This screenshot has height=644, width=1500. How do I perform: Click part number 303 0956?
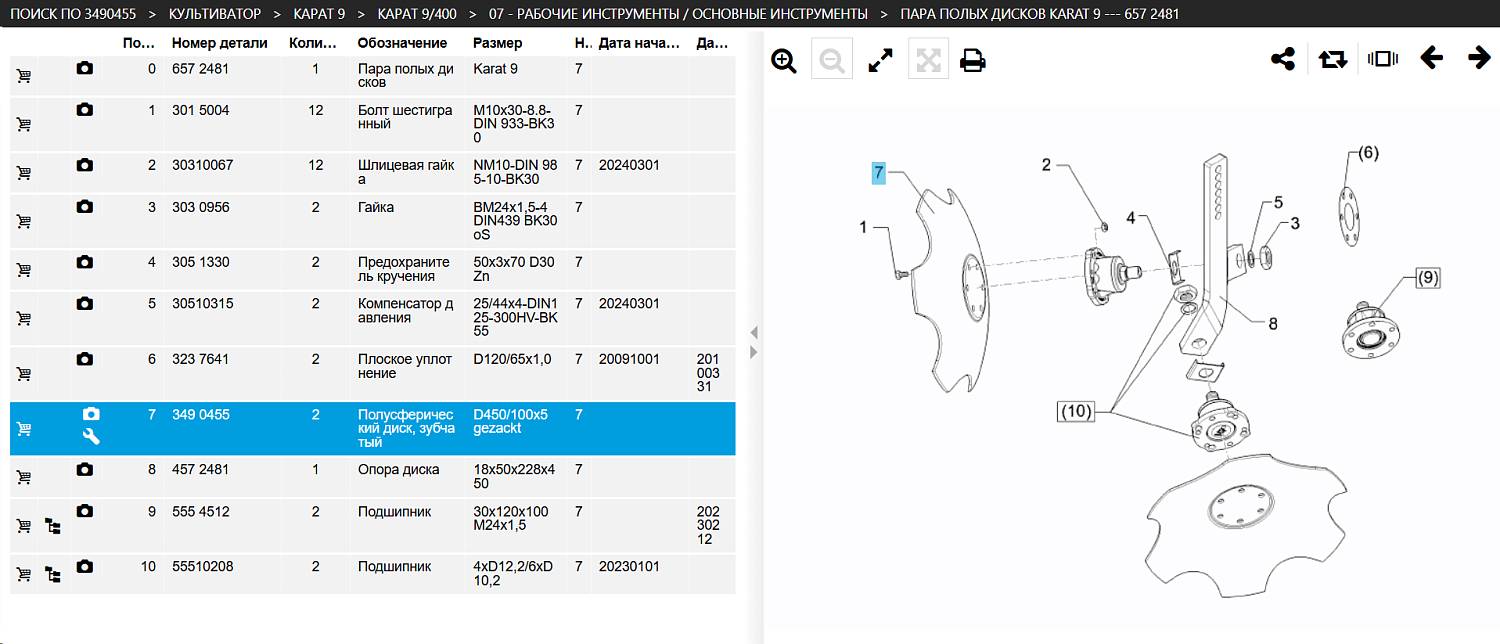pyautogui.click(x=200, y=207)
